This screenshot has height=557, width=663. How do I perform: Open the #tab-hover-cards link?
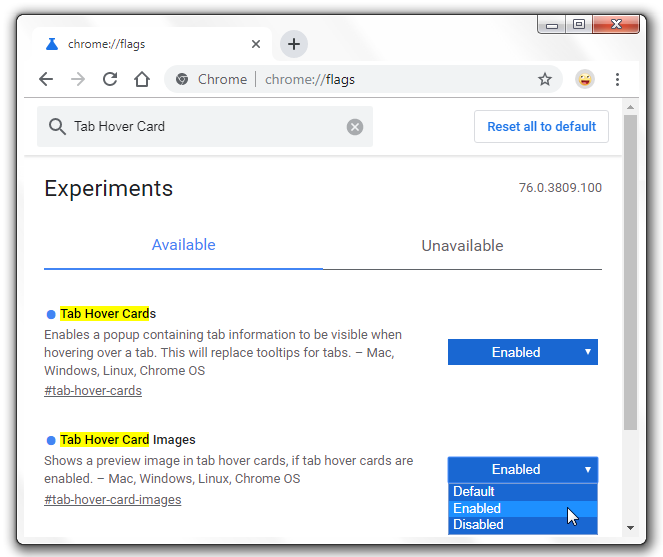(93, 390)
